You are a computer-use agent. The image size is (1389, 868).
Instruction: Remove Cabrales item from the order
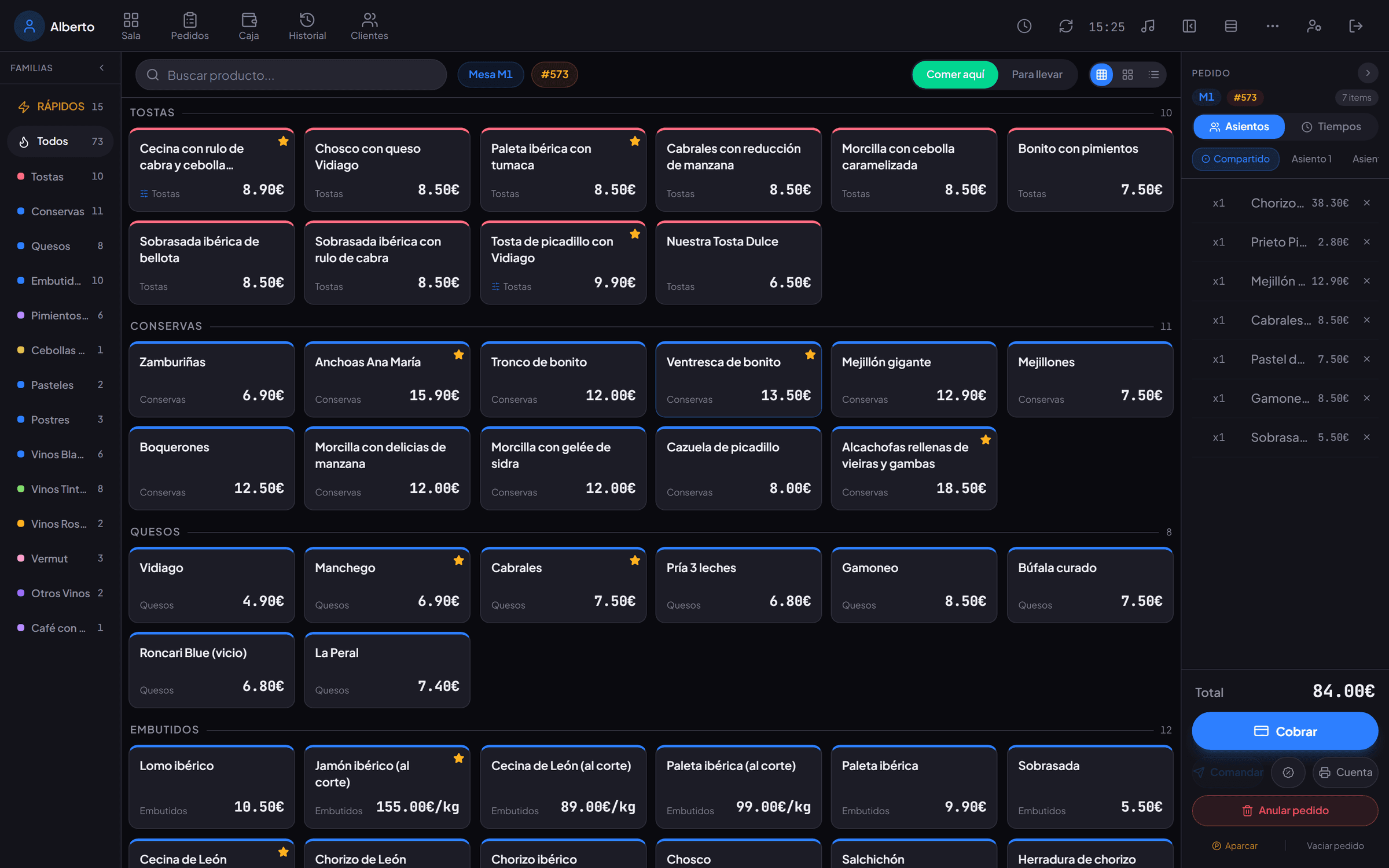(1366, 320)
